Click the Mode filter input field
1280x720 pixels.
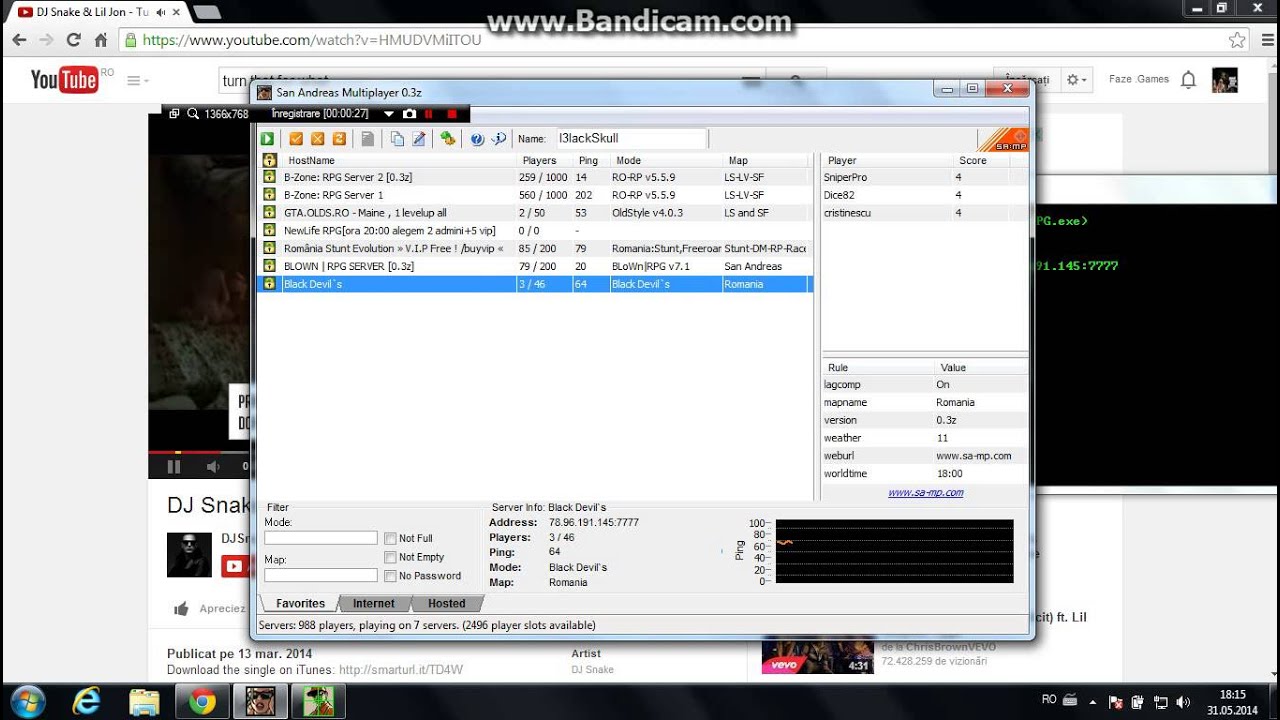(321, 538)
